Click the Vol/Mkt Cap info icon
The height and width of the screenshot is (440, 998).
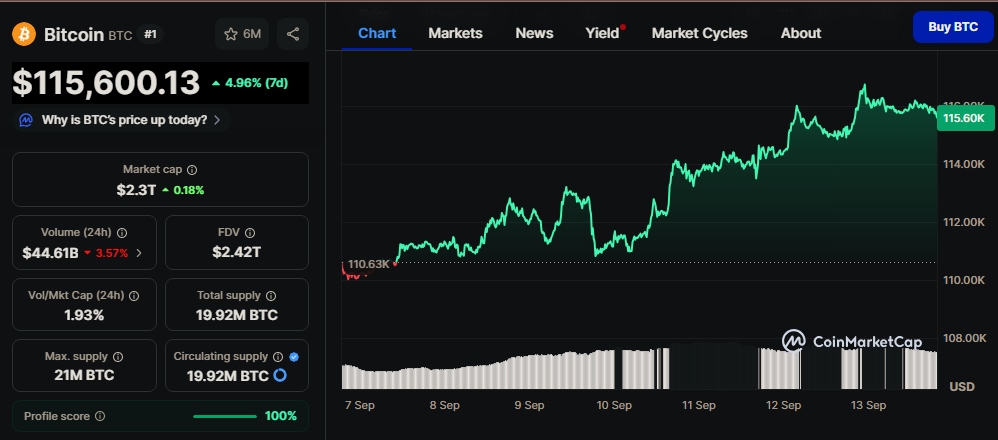tap(134, 296)
